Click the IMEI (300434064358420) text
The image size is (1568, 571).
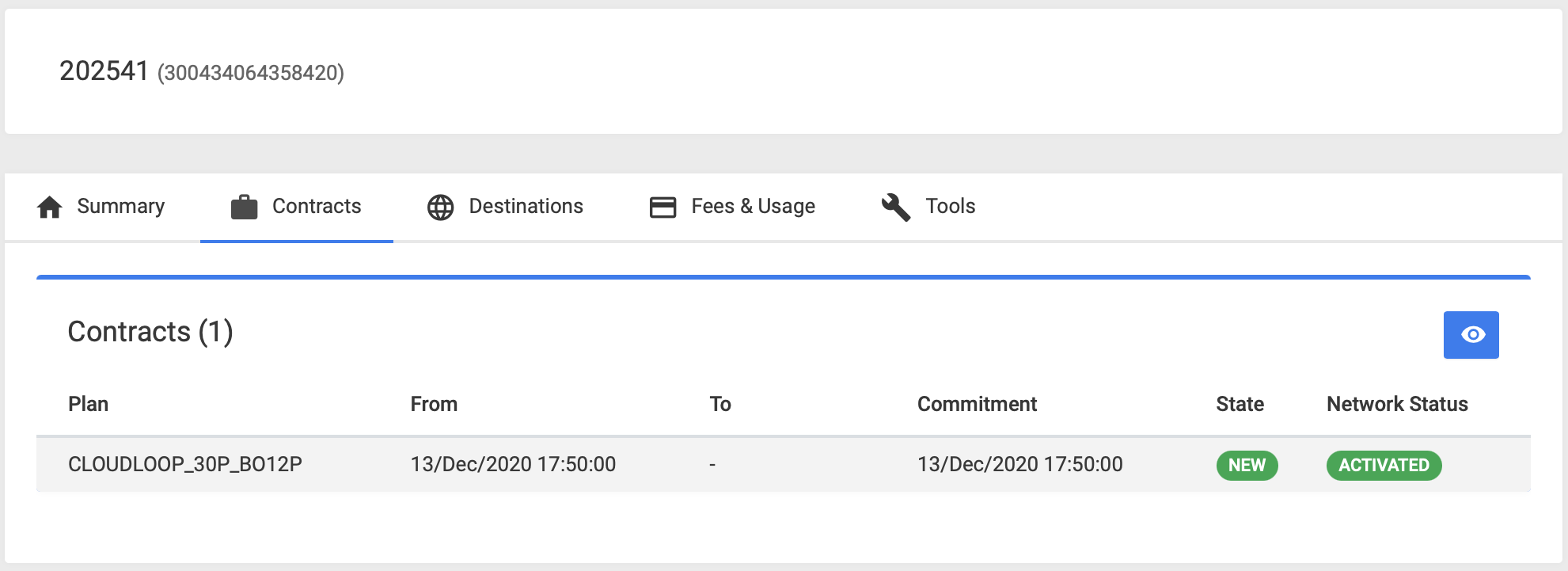click(x=251, y=73)
